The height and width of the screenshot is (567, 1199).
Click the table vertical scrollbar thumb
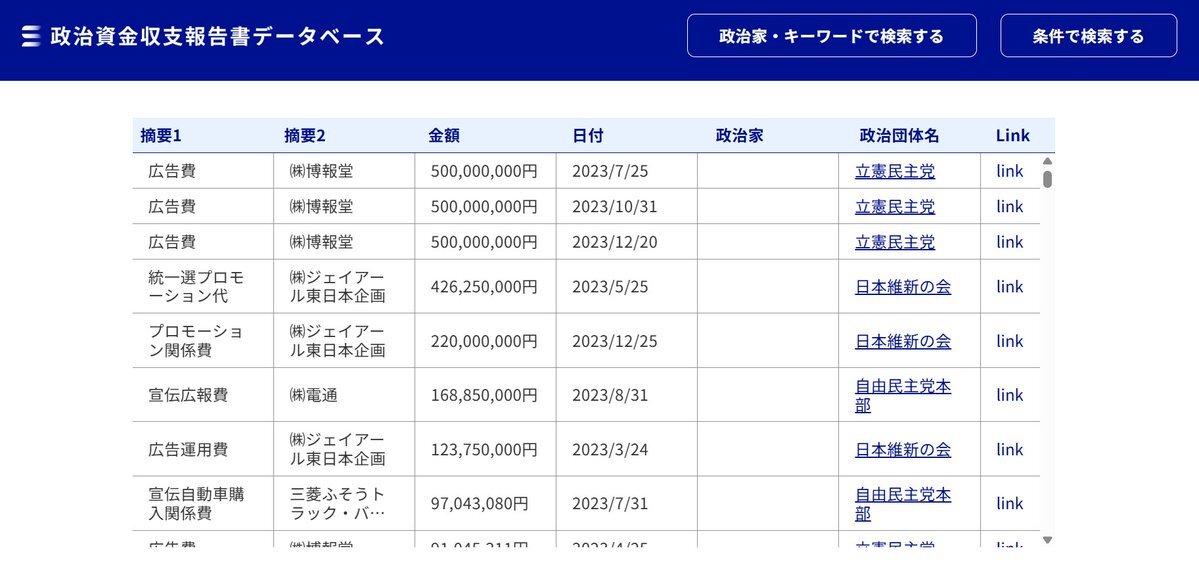point(1048,179)
